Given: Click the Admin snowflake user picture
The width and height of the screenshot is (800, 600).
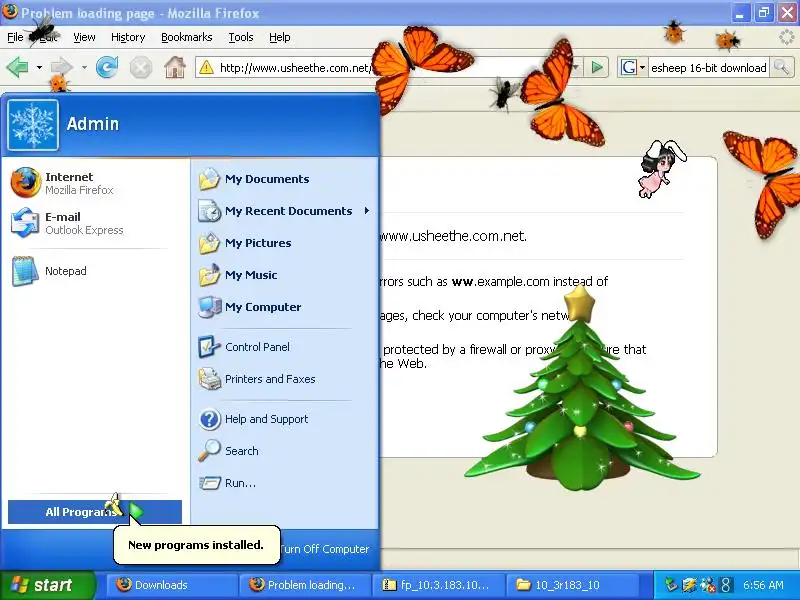Looking at the screenshot, I should pos(33,125).
